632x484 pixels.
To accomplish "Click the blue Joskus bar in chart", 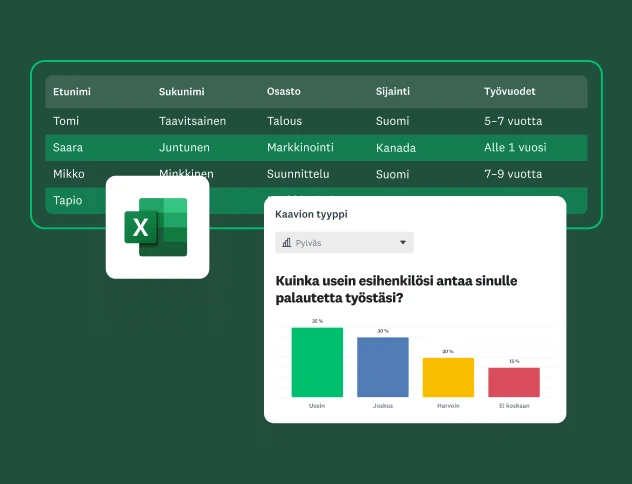I will point(383,367).
